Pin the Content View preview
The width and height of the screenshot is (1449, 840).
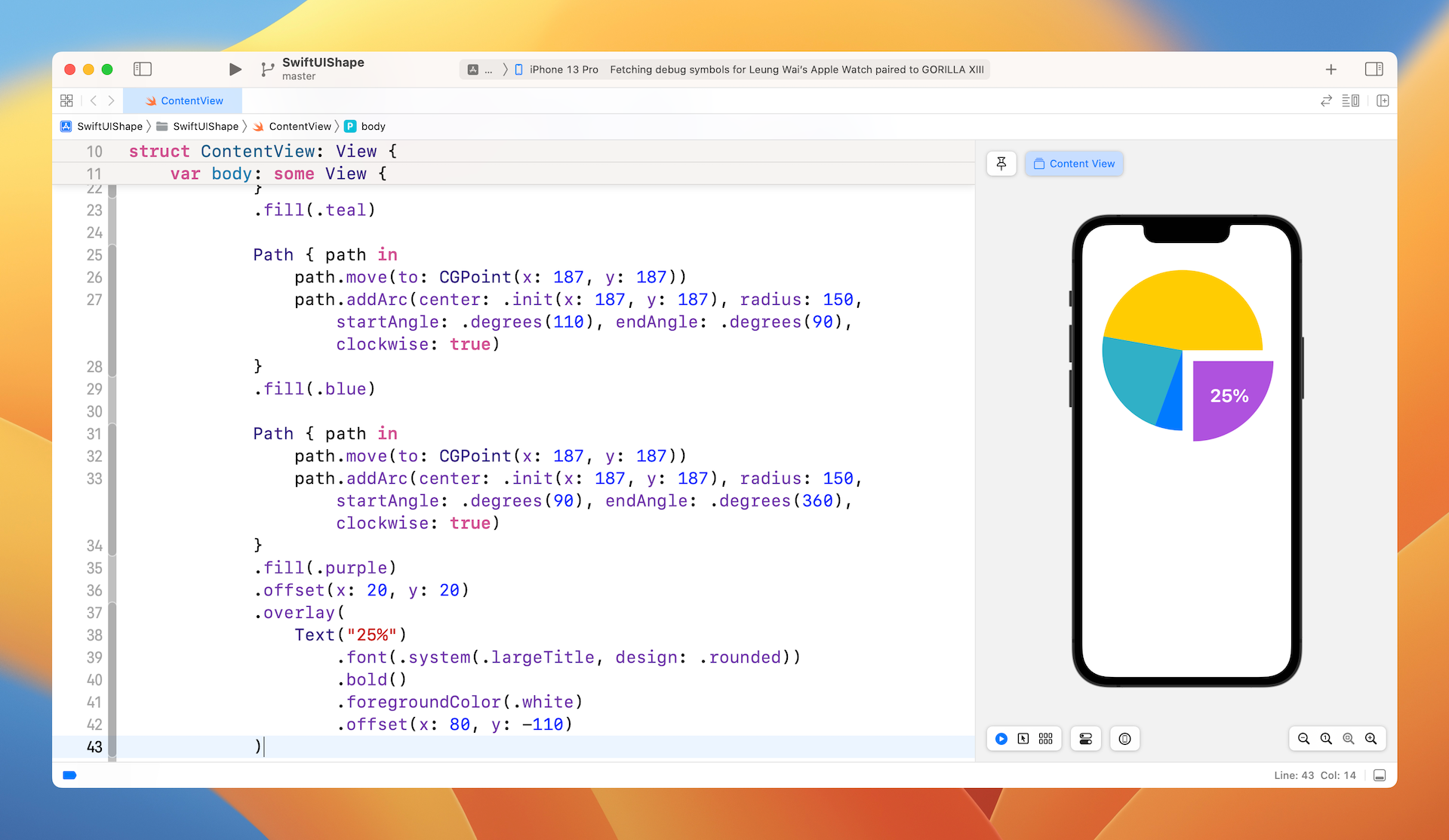1001,164
